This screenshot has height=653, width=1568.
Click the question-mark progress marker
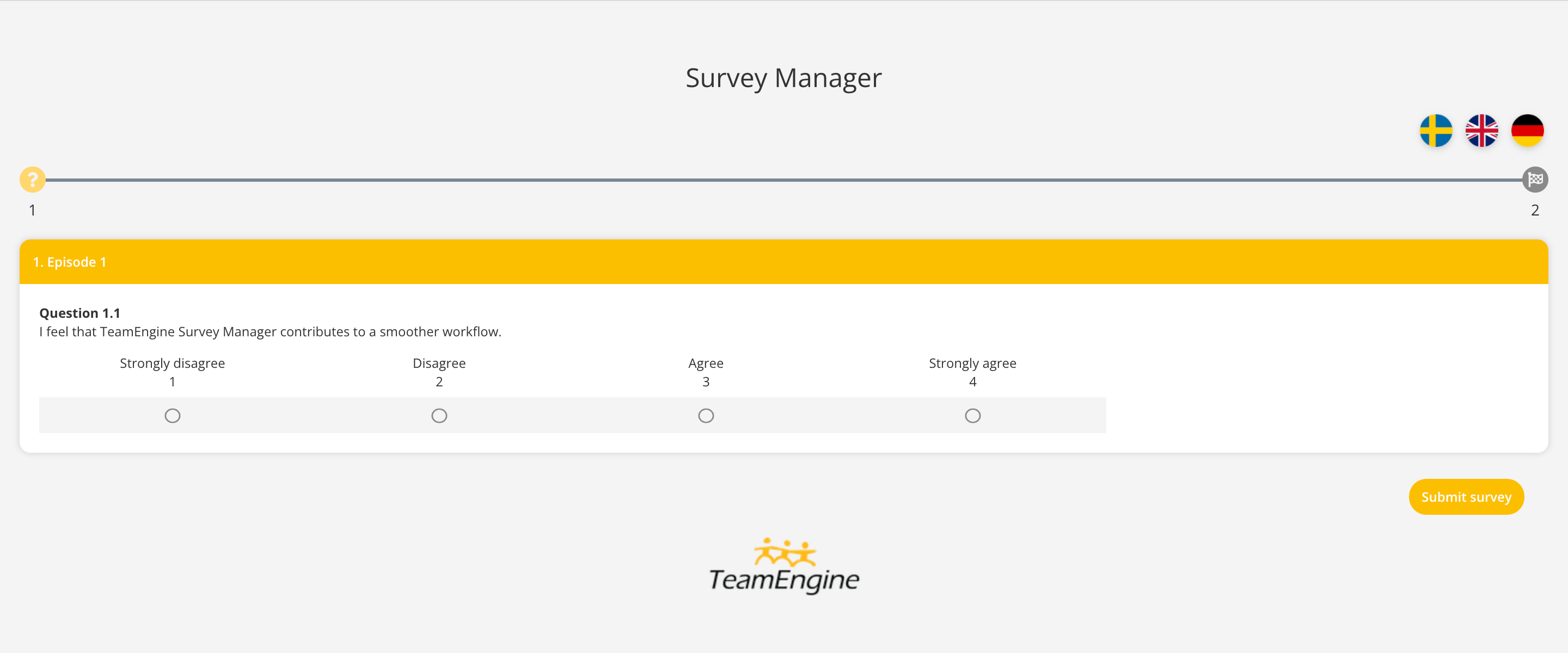pos(32,179)
